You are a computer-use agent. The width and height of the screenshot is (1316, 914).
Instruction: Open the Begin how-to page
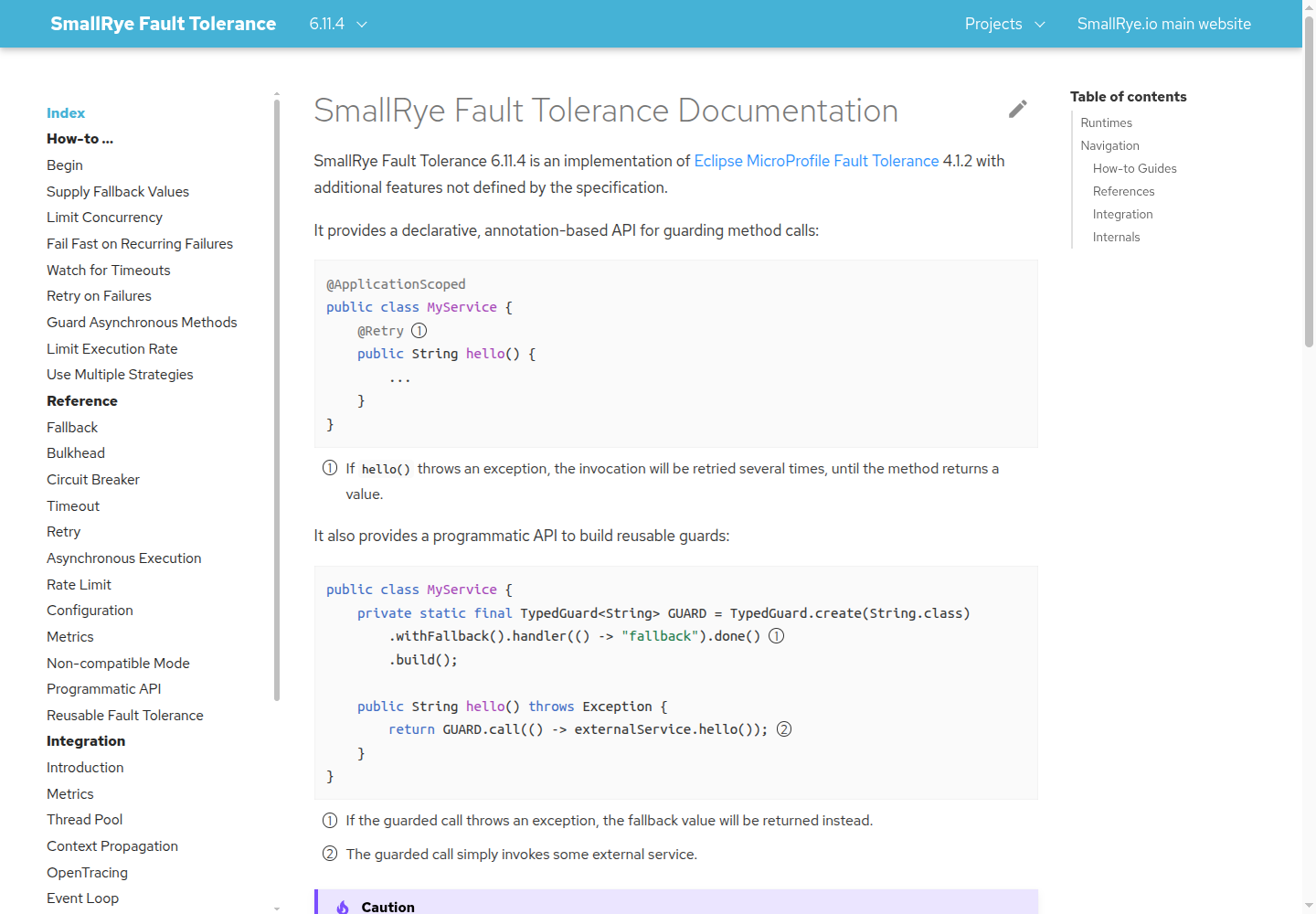click(x=65, y=165)
